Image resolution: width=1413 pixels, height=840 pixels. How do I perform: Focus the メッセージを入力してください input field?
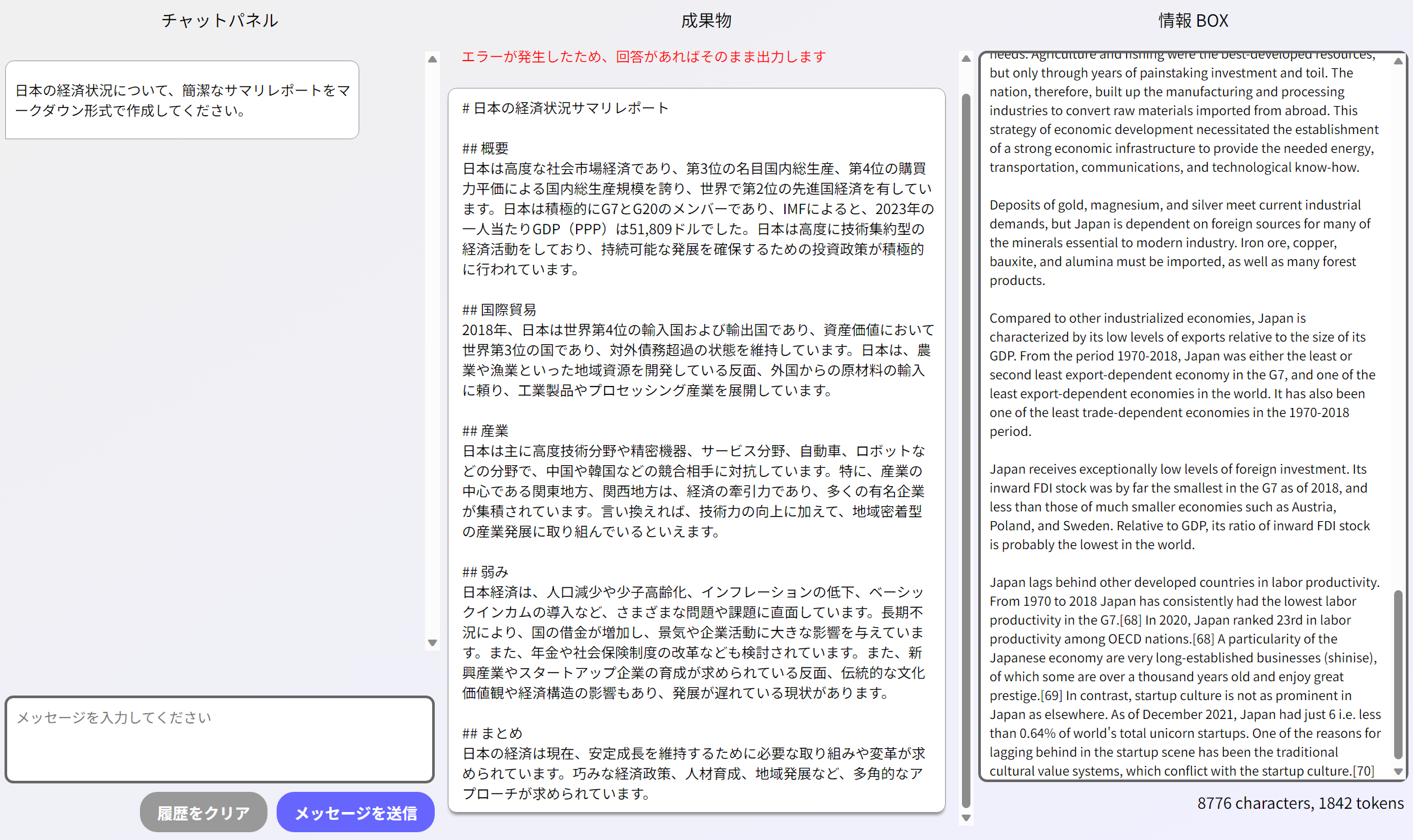219,739
